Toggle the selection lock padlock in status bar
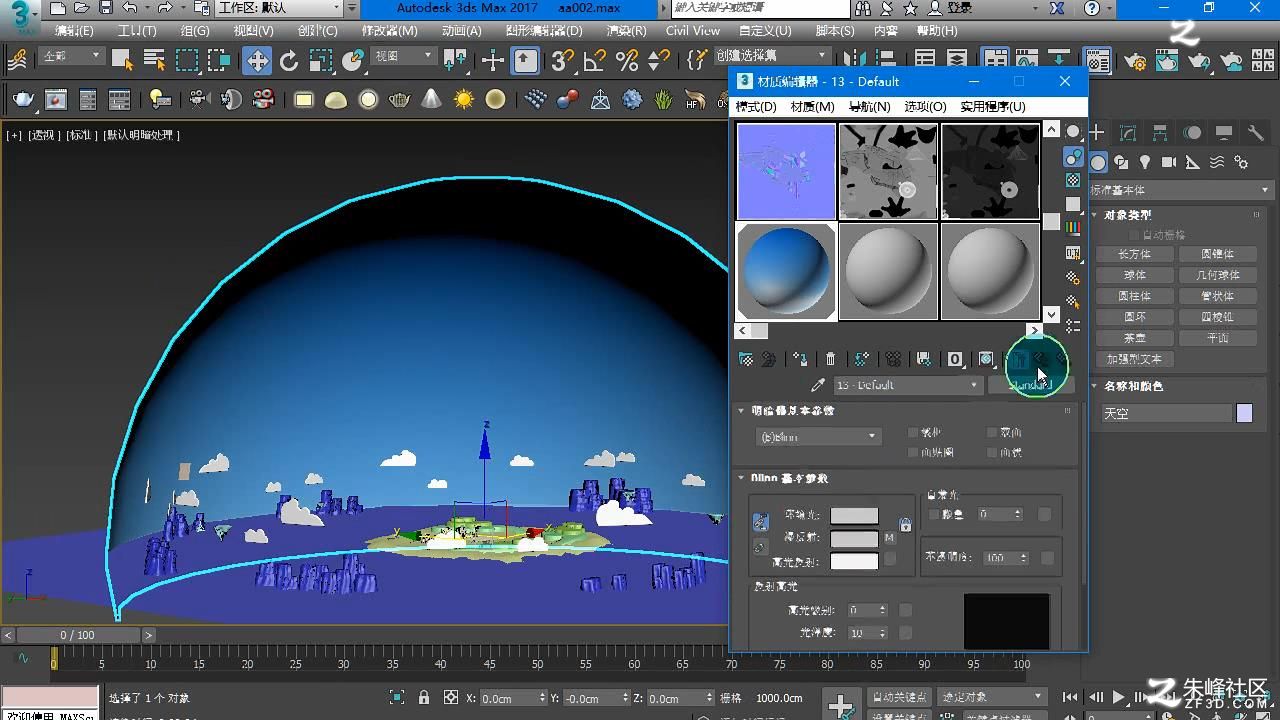Screen dimensions: 1280x720 (424, 698)
